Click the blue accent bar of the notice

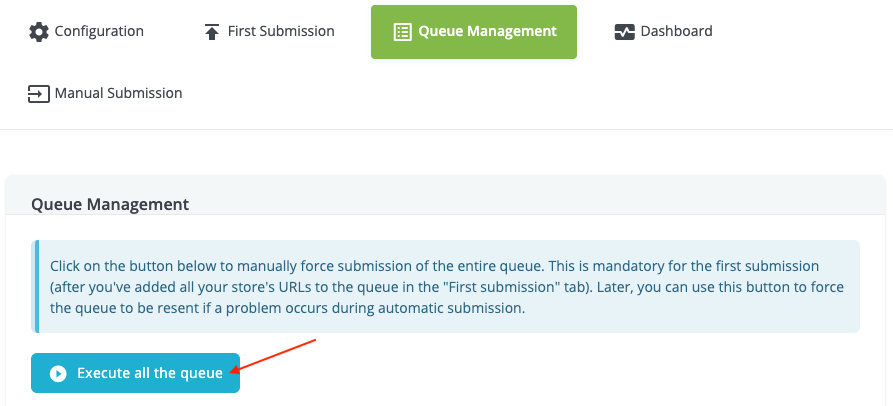[37, 286]
